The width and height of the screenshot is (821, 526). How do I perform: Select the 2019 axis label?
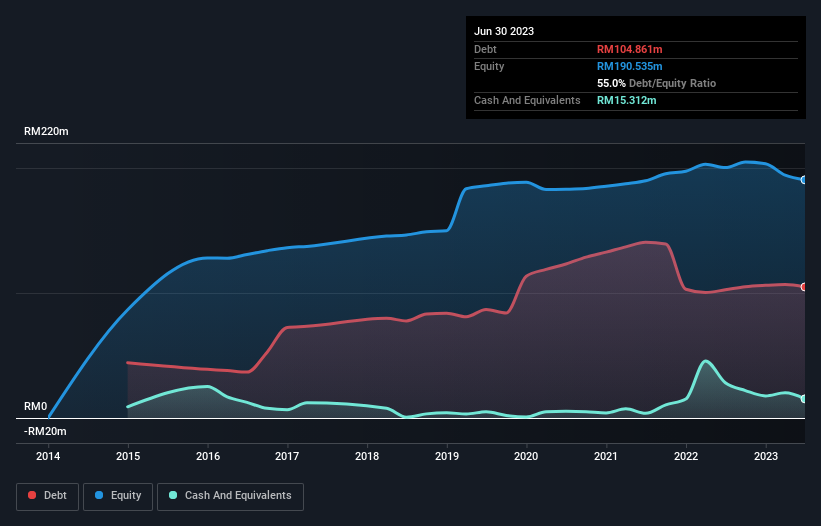(x=447, y=456)
